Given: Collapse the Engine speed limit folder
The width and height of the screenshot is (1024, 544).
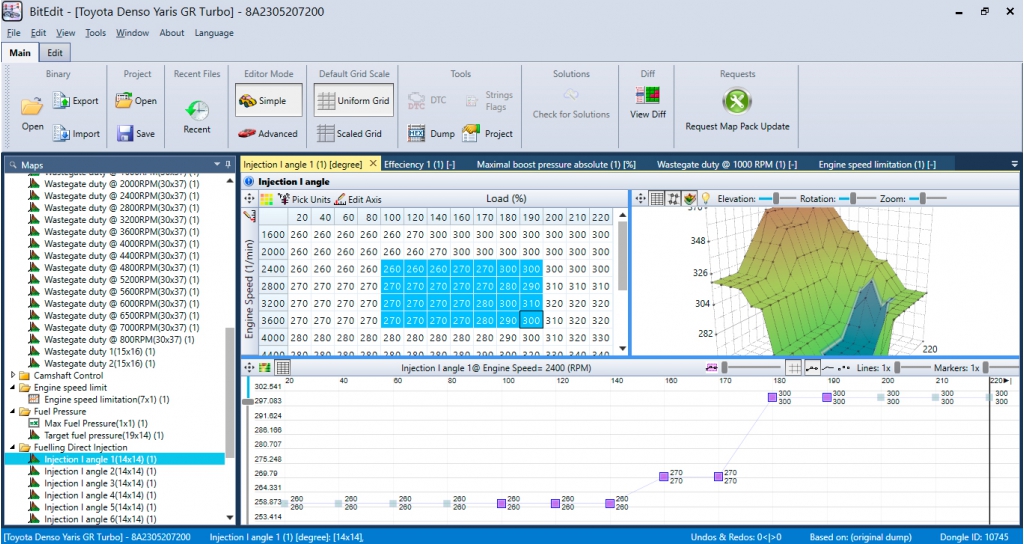Looking at the screenshot, I should pos(14,387).
